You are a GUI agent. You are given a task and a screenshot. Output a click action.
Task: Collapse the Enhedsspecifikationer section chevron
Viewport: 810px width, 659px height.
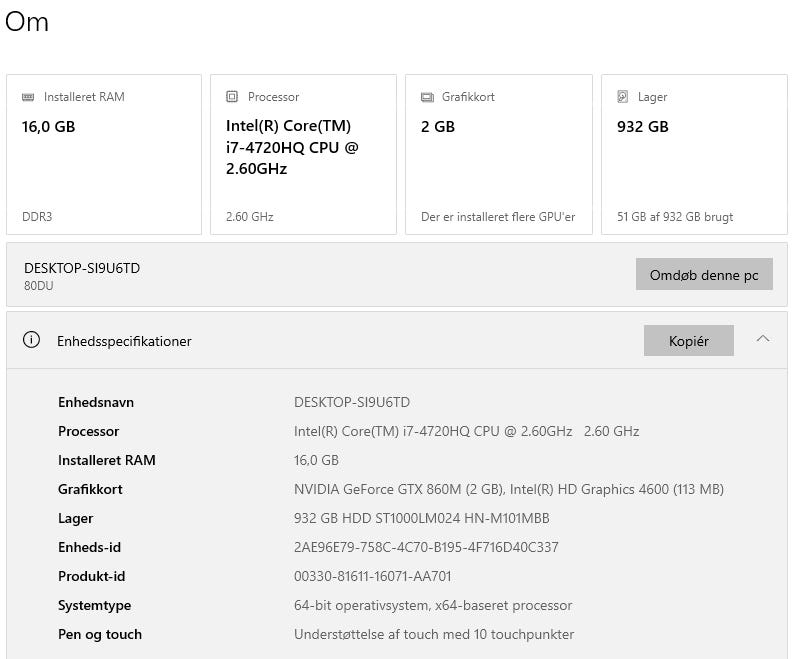coord(763,340)
